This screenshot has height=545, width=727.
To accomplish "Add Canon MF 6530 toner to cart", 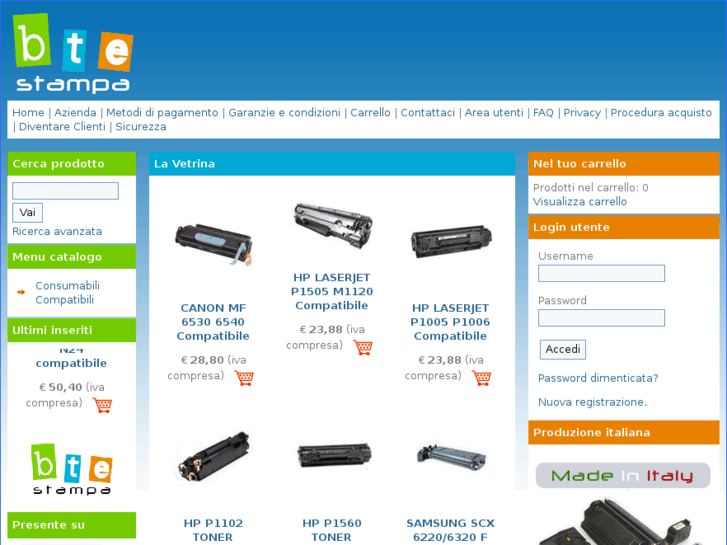I will pyautogui.click(x=244, y=378).
